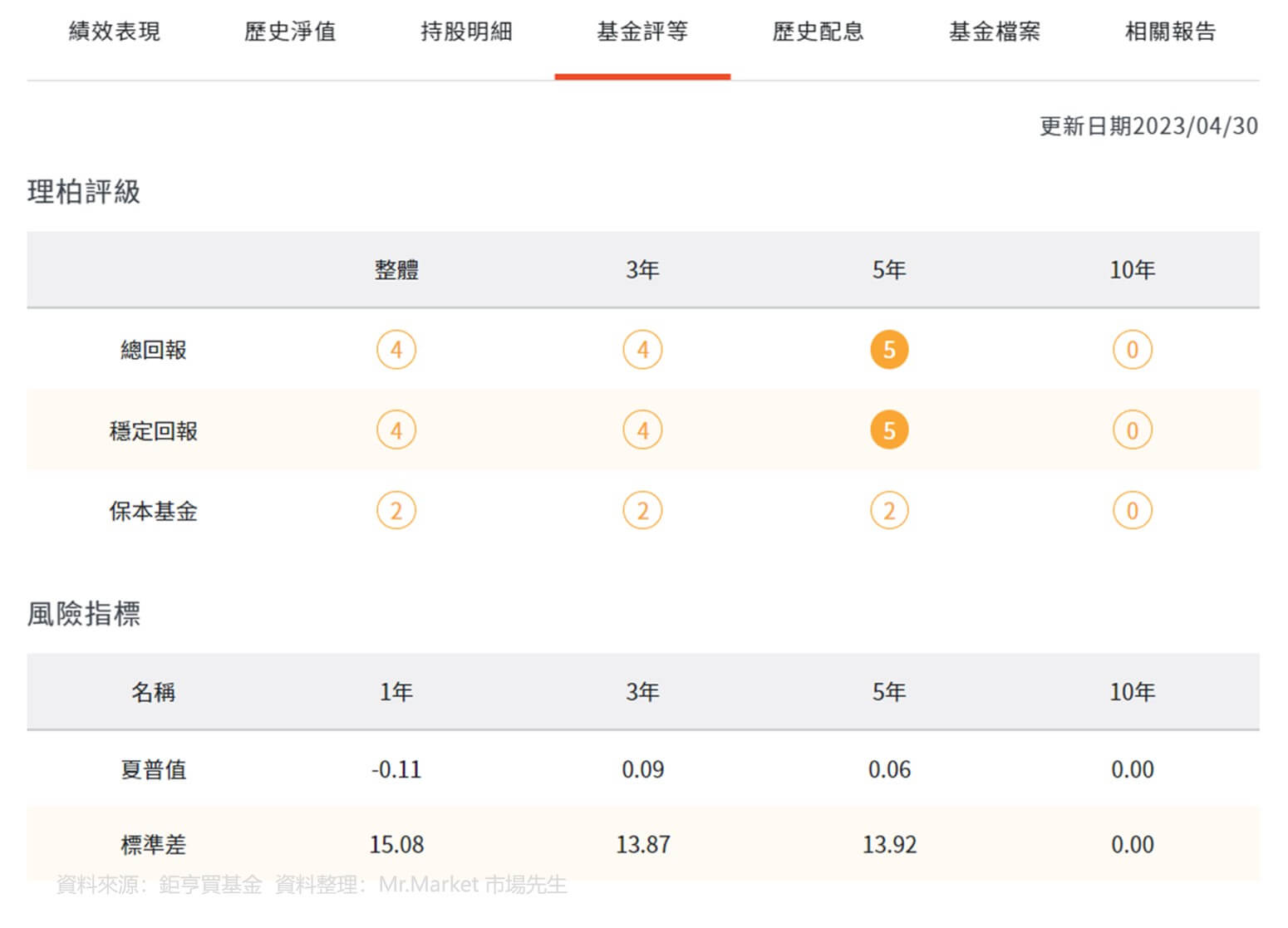Click the 3年 column header in 風險指標 table
The height and width of the screenshot is (928, 1288).
coord(642,692)
